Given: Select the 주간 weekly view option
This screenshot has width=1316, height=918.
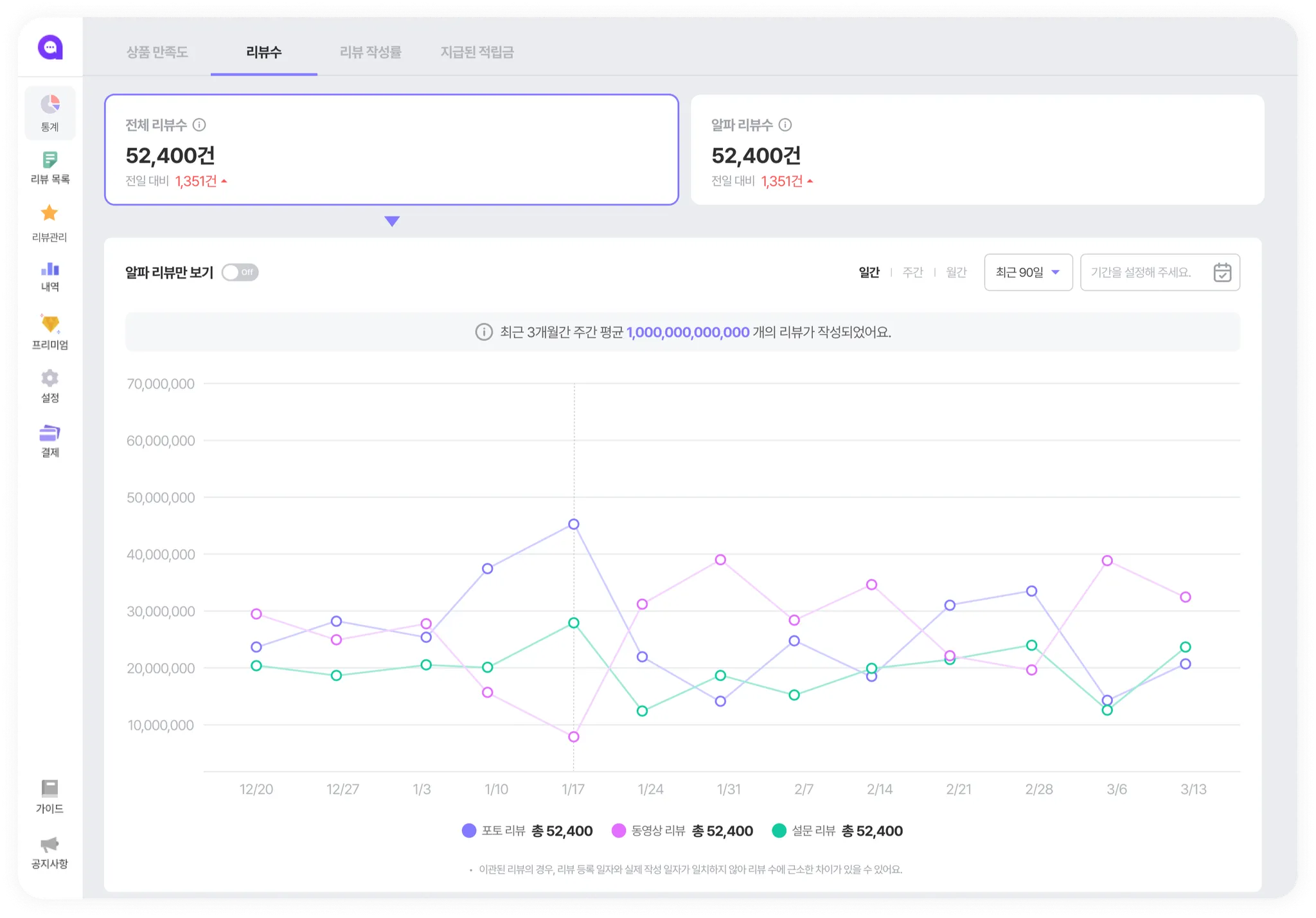Looking at the screenshot, I should tap(912, 272).
